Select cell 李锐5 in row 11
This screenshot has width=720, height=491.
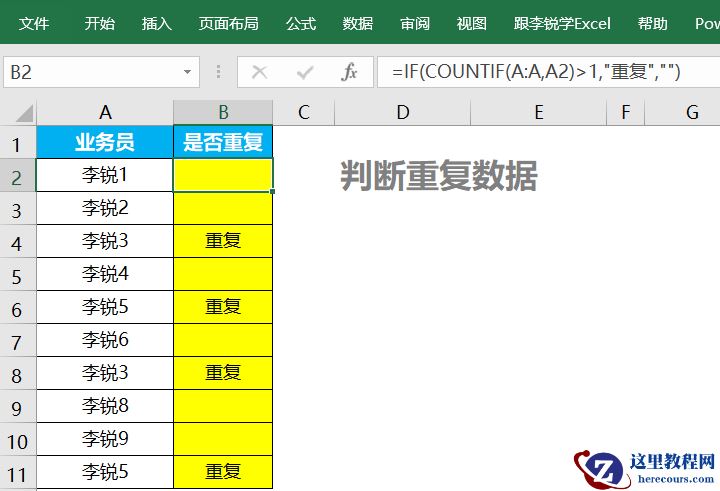point(105,472)
